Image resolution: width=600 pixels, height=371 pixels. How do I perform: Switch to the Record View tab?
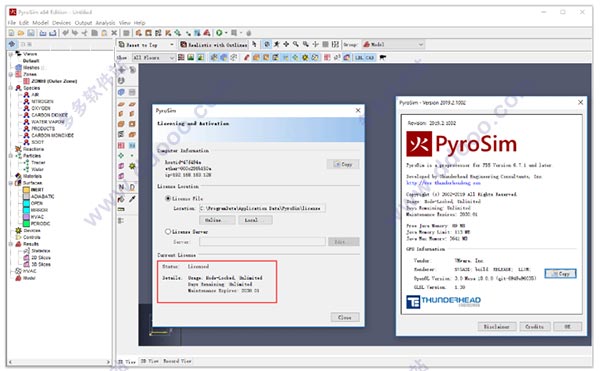tap(177, 361)
